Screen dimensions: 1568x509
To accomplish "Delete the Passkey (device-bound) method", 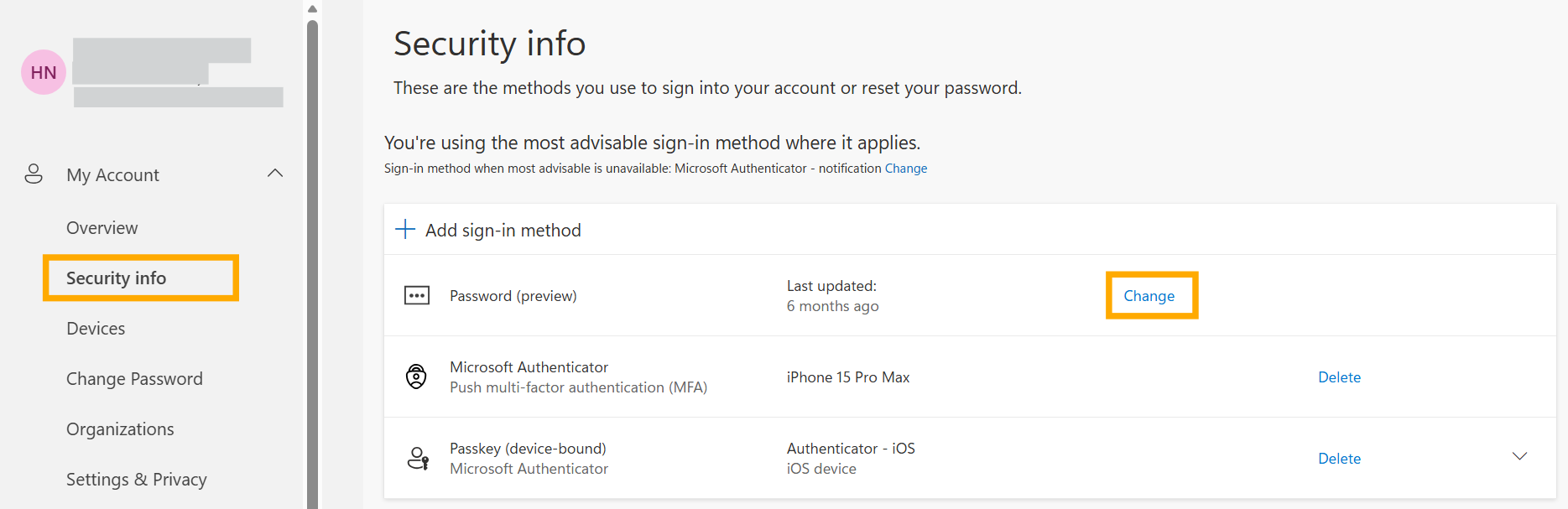I will 1339,459.
